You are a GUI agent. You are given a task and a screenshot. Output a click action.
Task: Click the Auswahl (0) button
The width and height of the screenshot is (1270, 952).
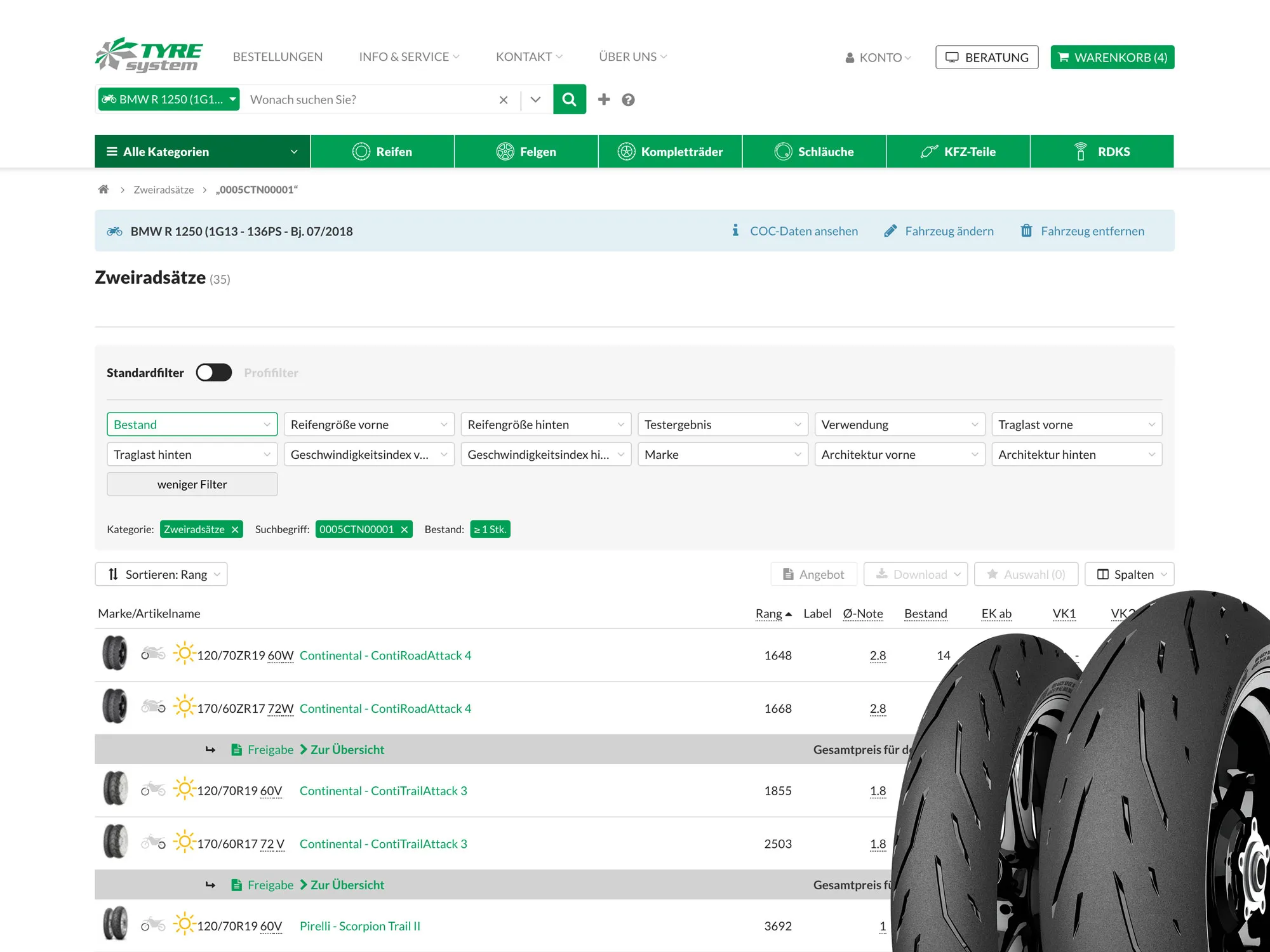pos(1026,574)
